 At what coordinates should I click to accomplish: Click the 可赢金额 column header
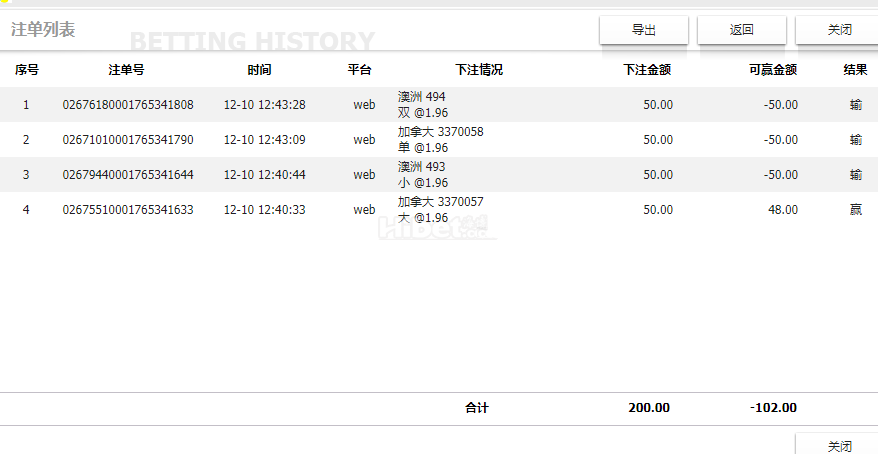click(772, 70)
